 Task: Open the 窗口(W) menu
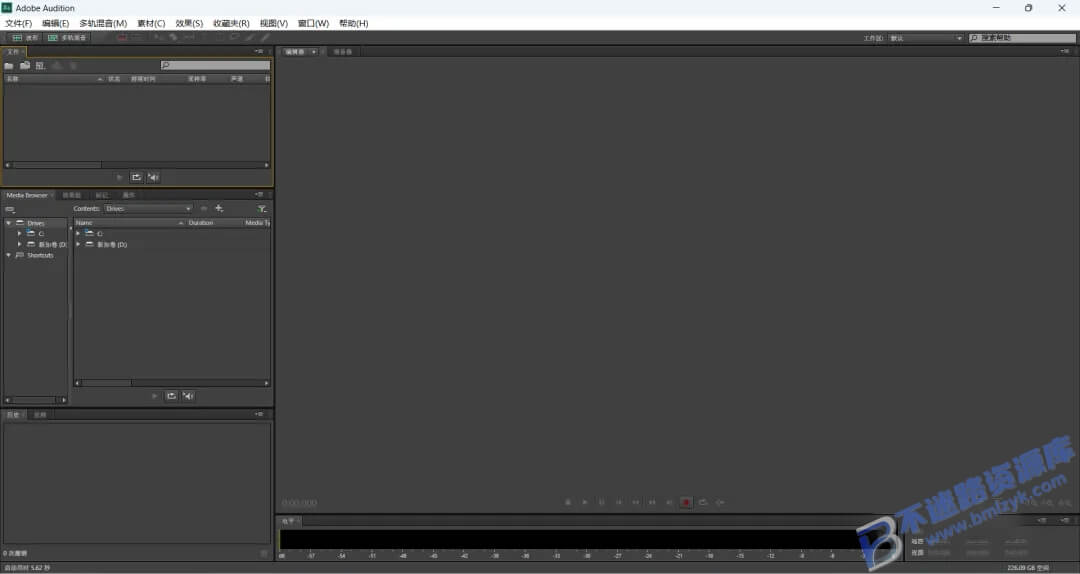click(x=313, y=23)
